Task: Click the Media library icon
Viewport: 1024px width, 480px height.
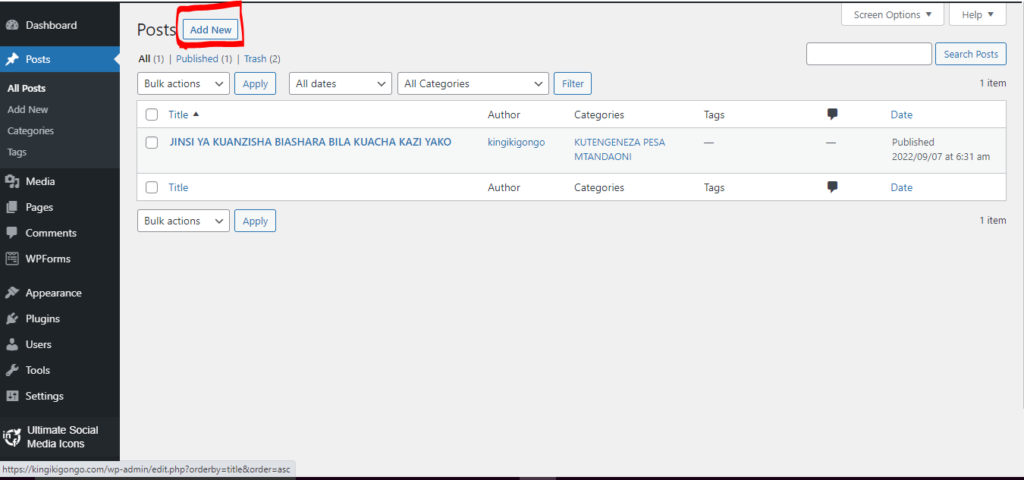Action: pyautogui.click(x=12, y=182)
